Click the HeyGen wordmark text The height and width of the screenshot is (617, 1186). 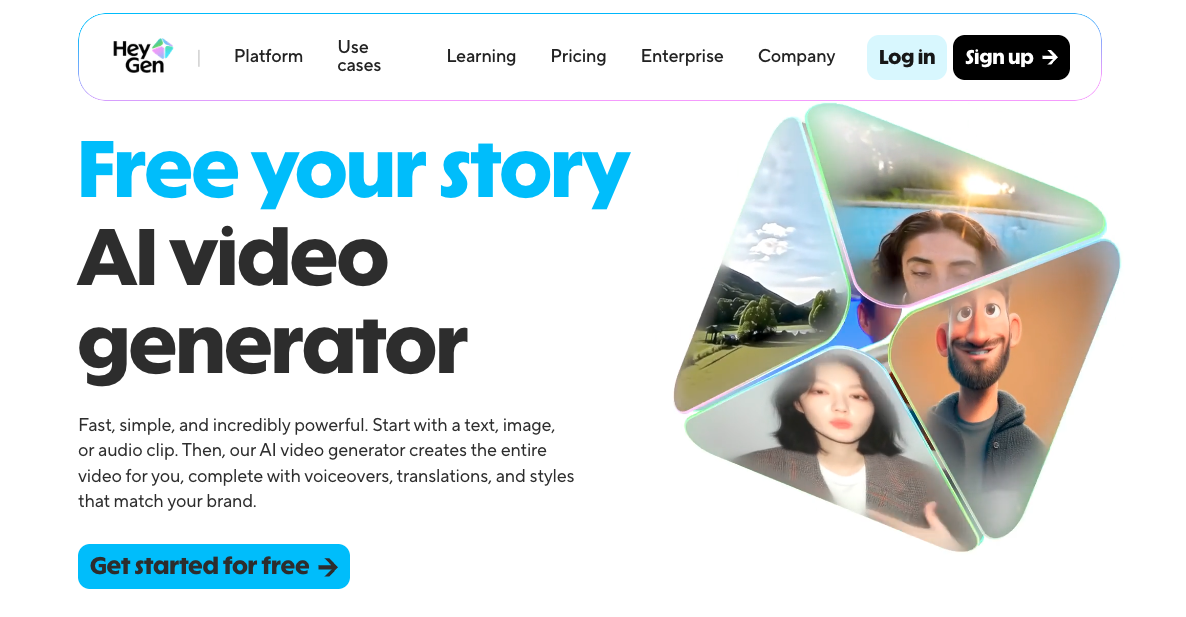(x=137, y=57)
